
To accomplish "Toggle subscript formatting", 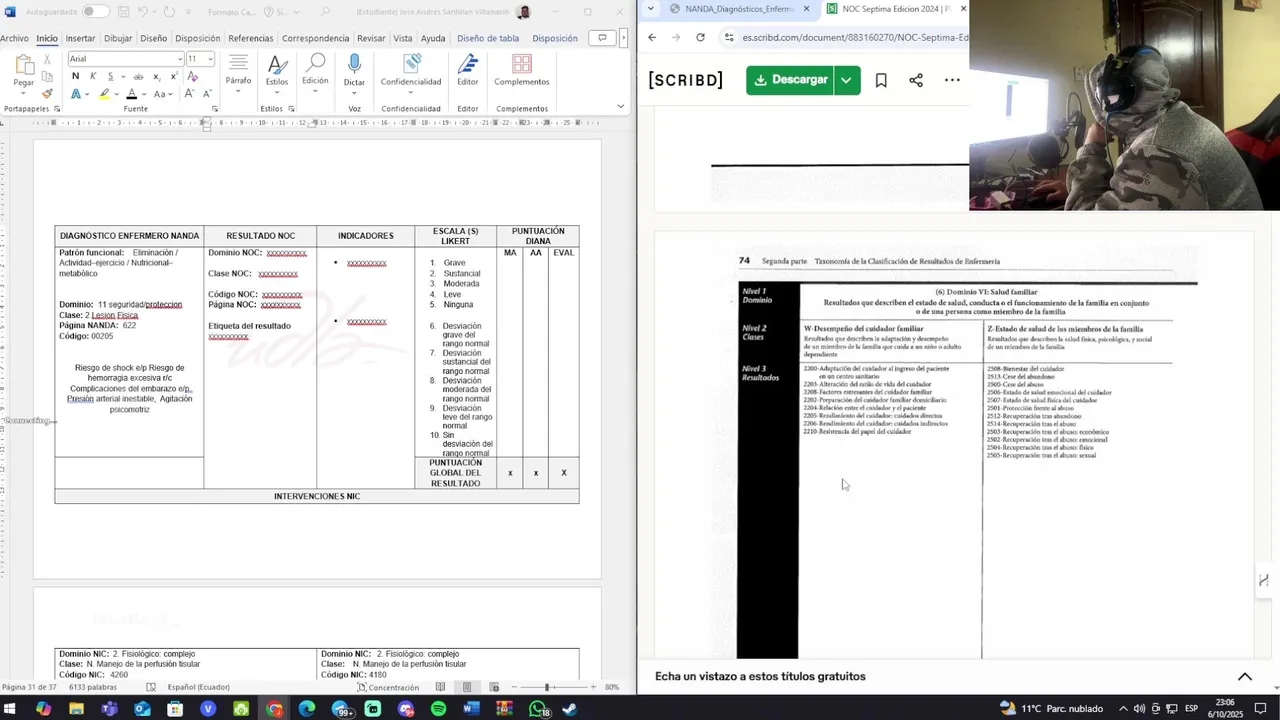I will [157, 77].
